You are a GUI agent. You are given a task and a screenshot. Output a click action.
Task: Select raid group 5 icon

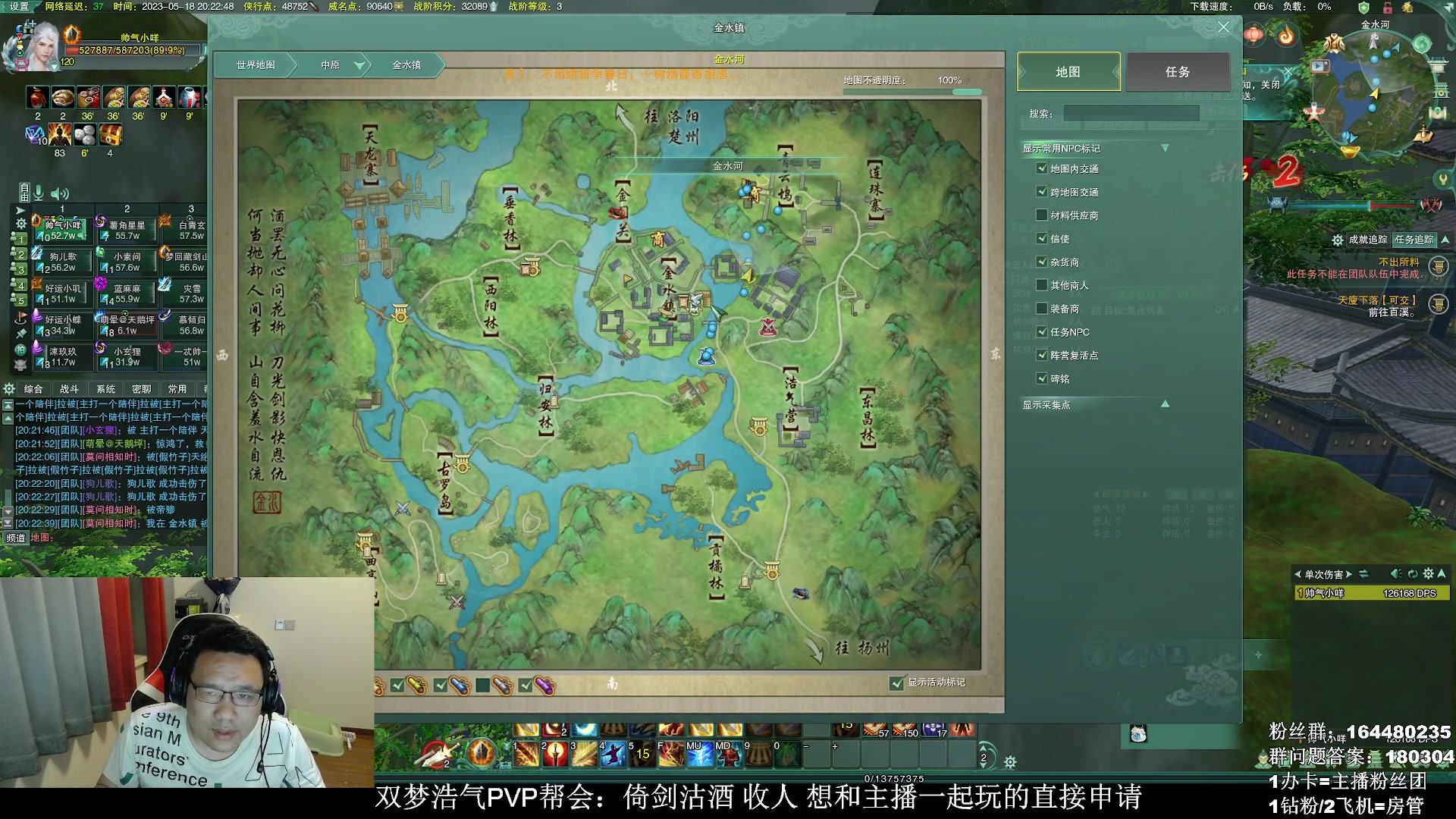click(20, 300)
